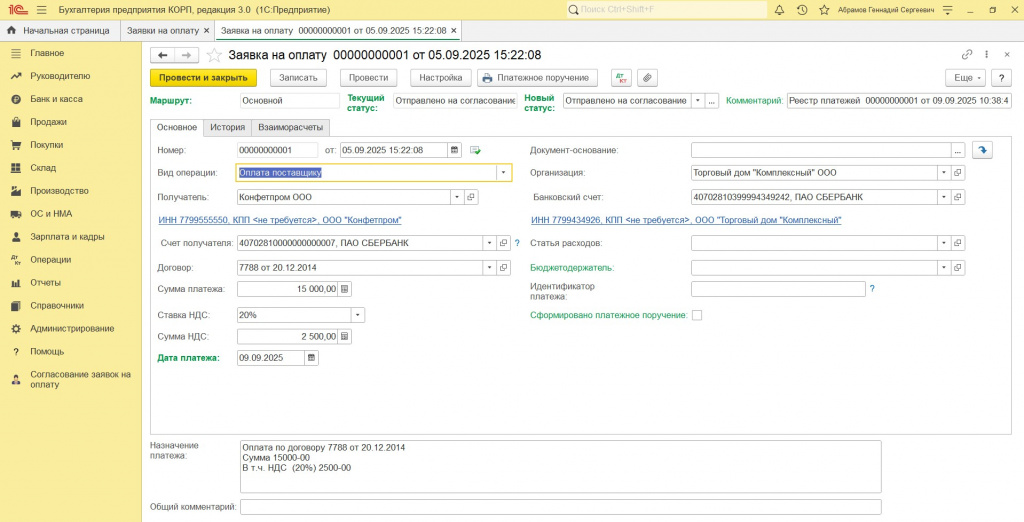
Task: Show help for Счет получателя
Action: [517, 243]
